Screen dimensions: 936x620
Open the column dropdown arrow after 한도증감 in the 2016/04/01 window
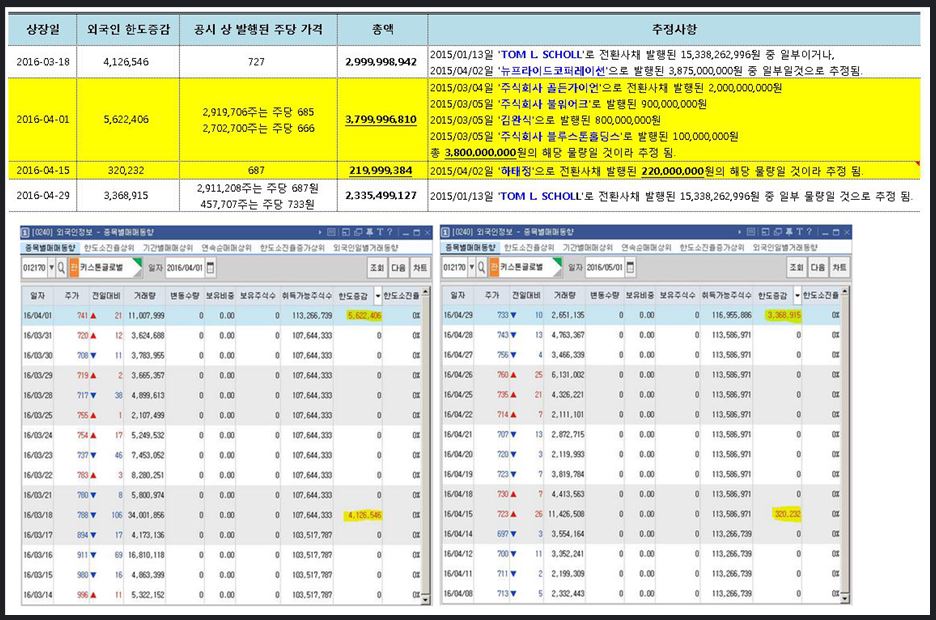(x=377, y=296)
